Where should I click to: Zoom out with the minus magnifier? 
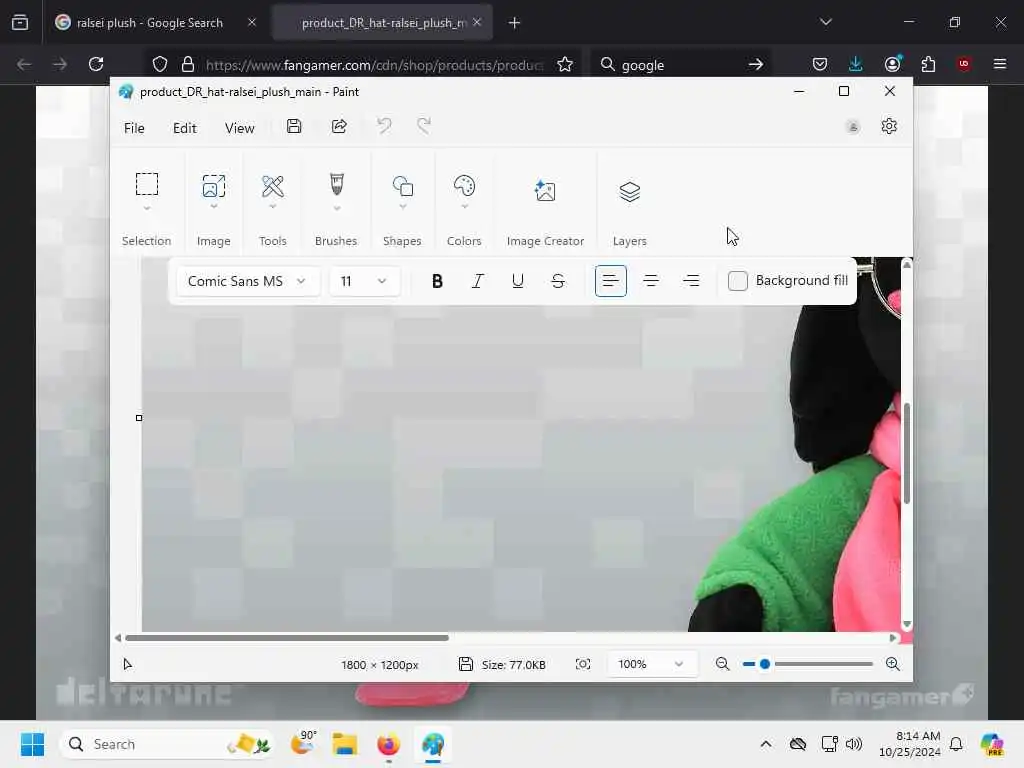(722, 664)
